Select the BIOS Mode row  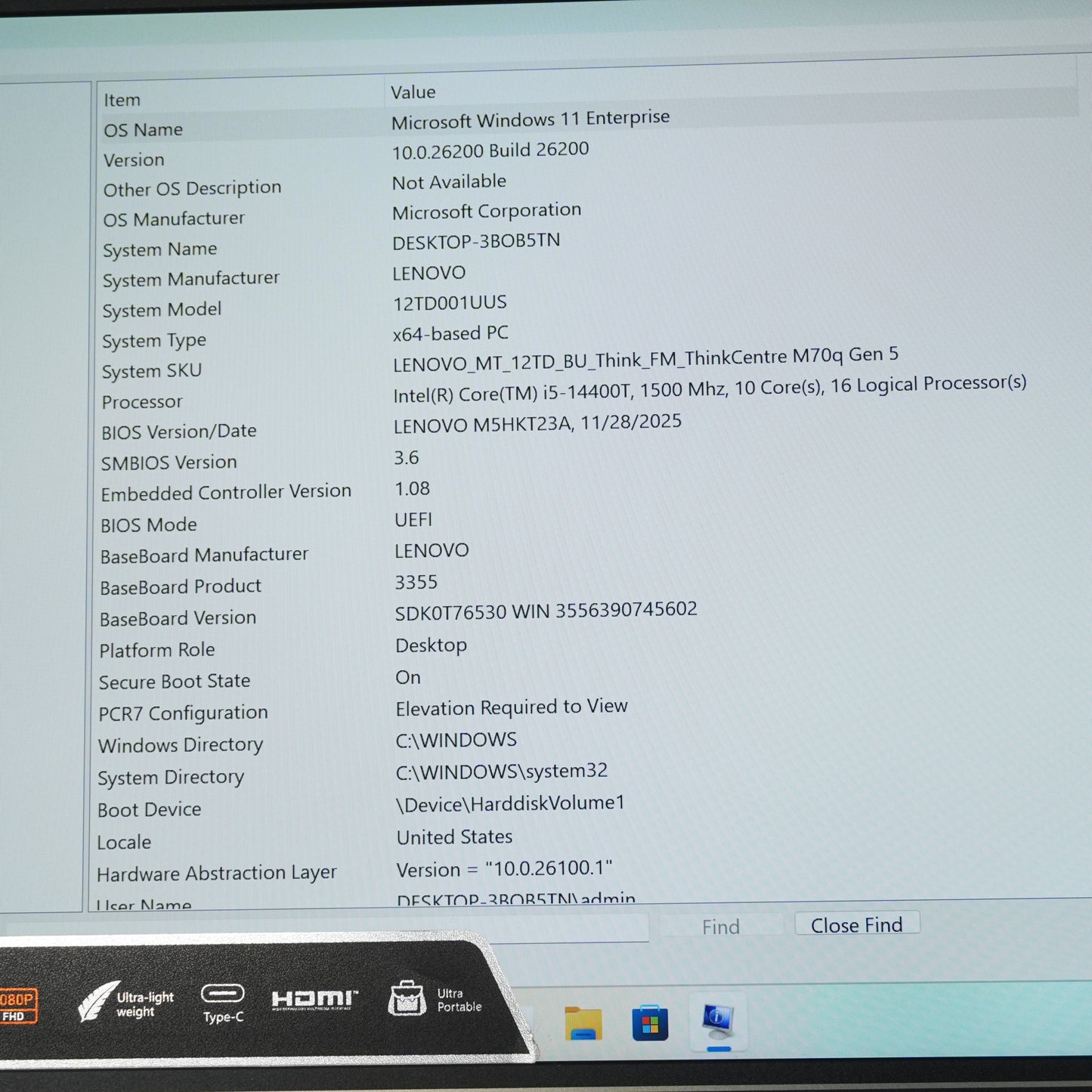149,524
